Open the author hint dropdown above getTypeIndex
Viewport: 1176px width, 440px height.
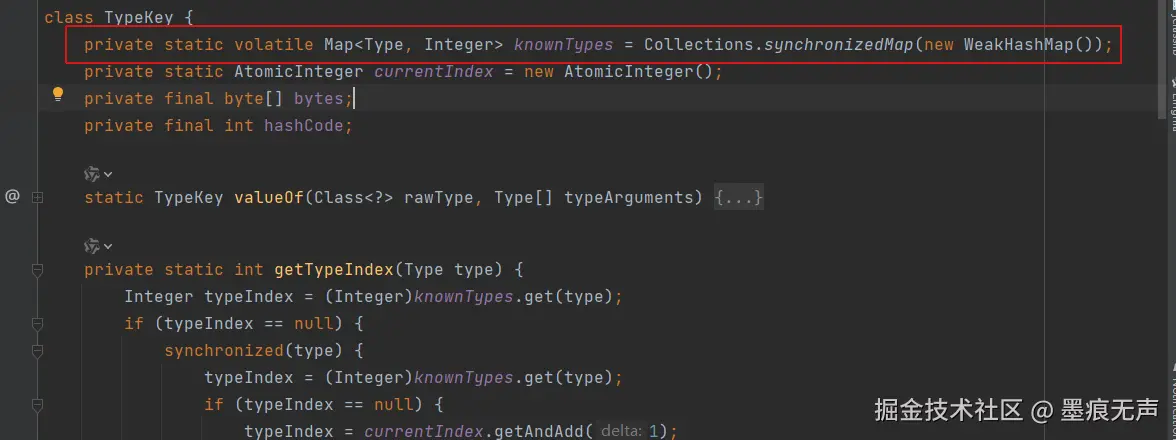pos(98,247)
